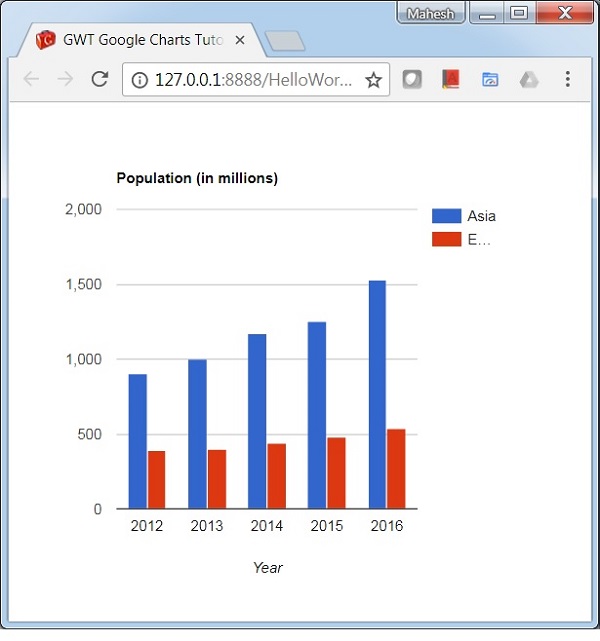Image resolution: width=600 pixels, height=641 pixels.
Task: Click the Asia blue legend swatch
Action: (x=446, y=216)
